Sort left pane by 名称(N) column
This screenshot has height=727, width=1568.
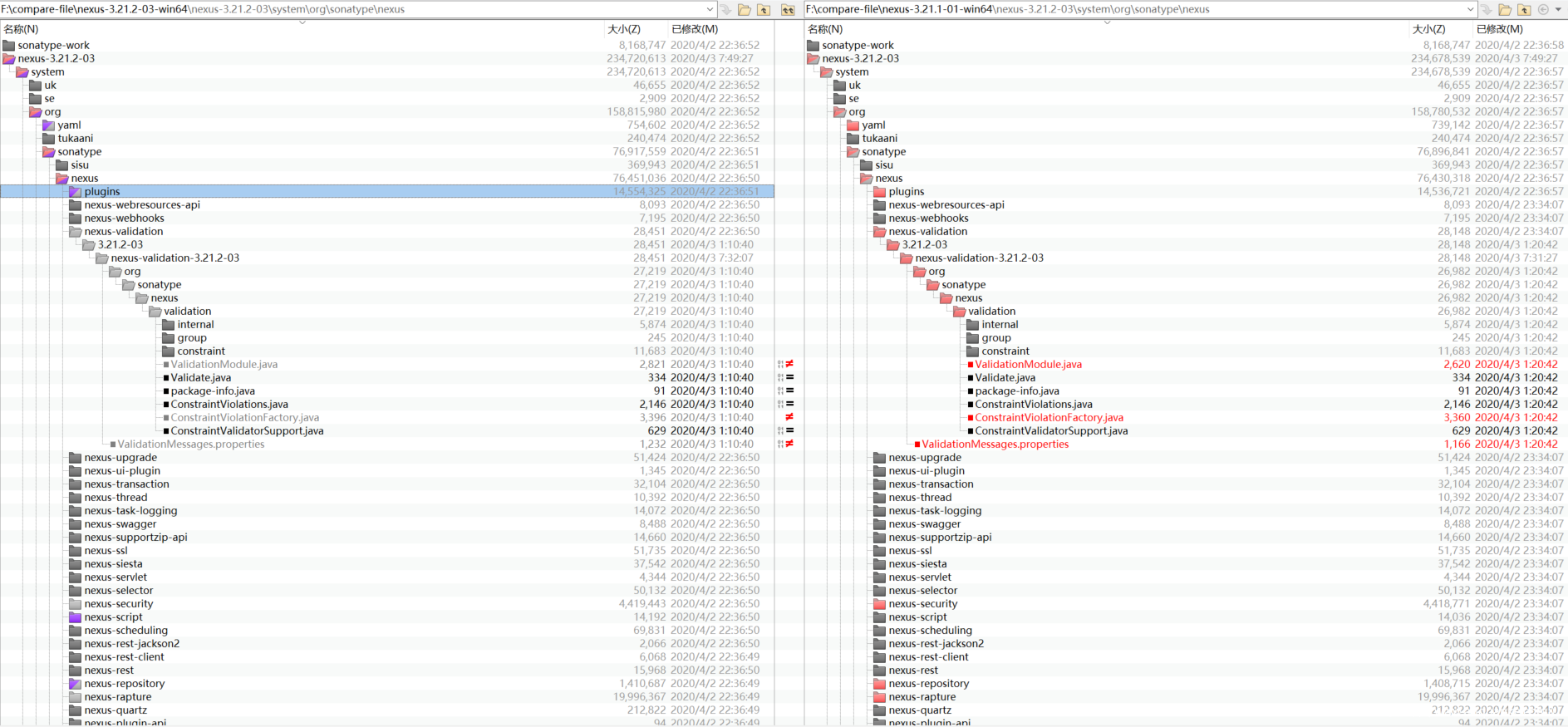pos(21,29)
